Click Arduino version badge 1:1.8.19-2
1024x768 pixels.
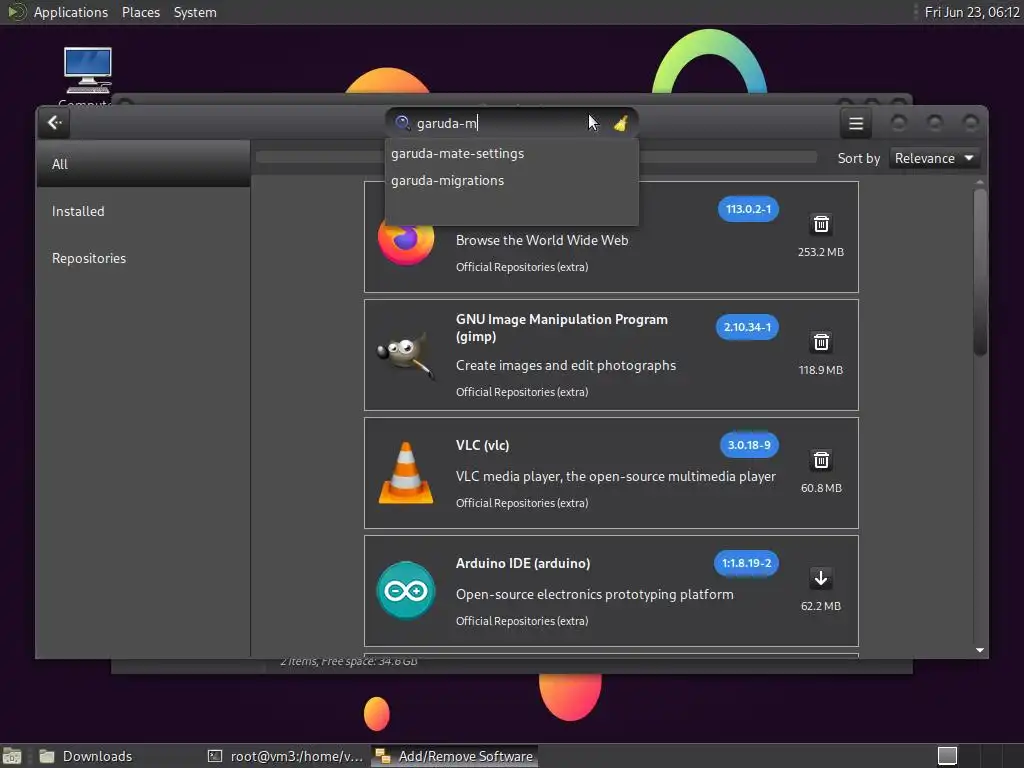coord(746,563)
